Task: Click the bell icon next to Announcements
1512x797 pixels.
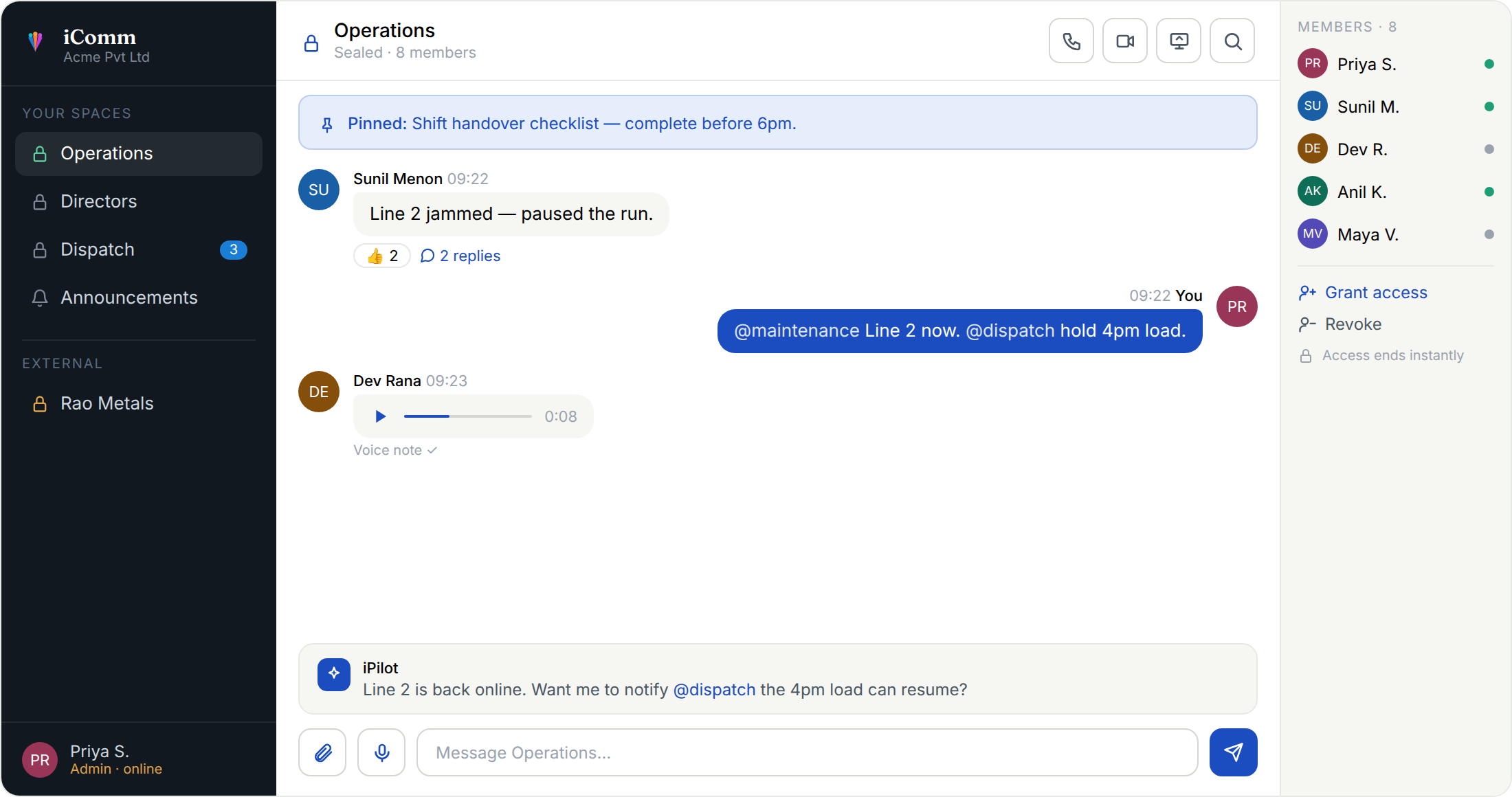Action: pyautogui.click(x=40, y=298)
